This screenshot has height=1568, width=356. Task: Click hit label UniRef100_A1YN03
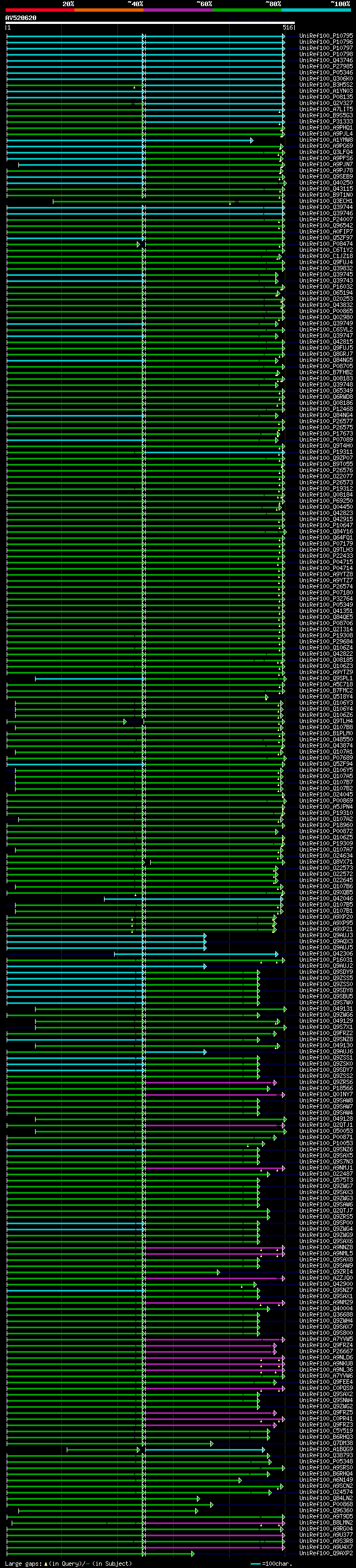pyautogui.click(x=326, y=91)
